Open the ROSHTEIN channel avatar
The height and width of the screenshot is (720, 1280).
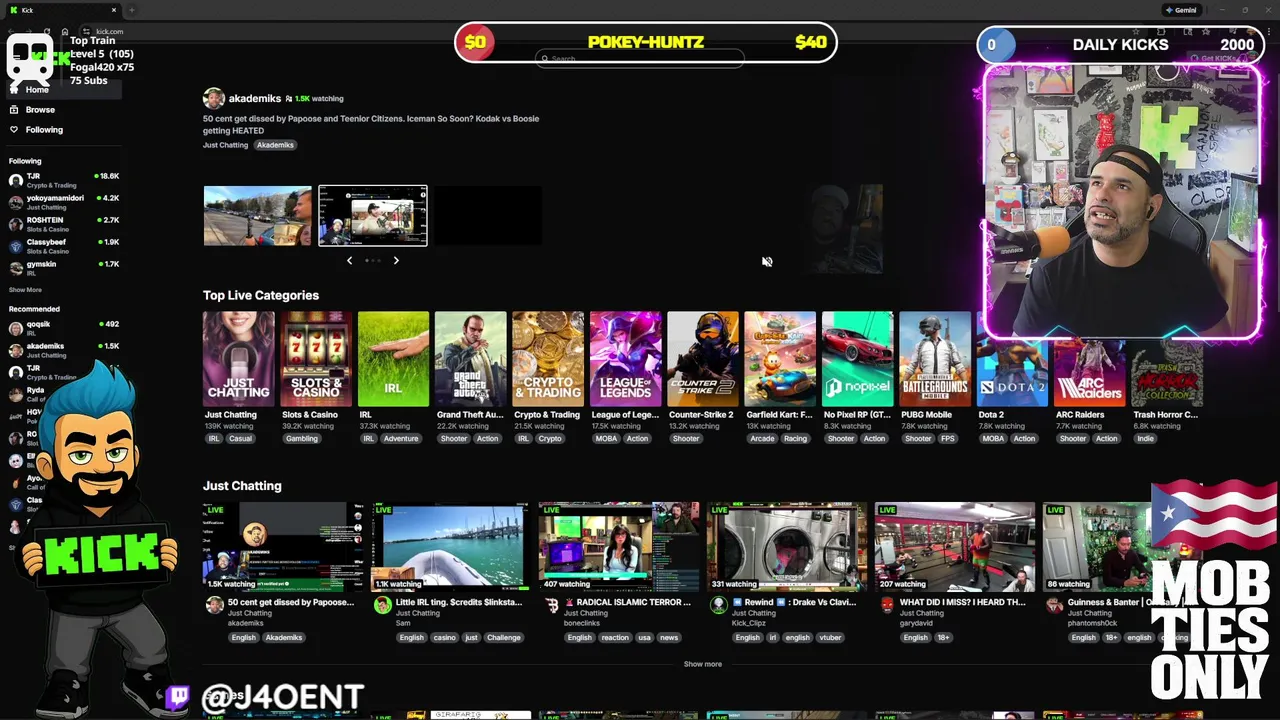pyautogui.click(x=16, y=224)
